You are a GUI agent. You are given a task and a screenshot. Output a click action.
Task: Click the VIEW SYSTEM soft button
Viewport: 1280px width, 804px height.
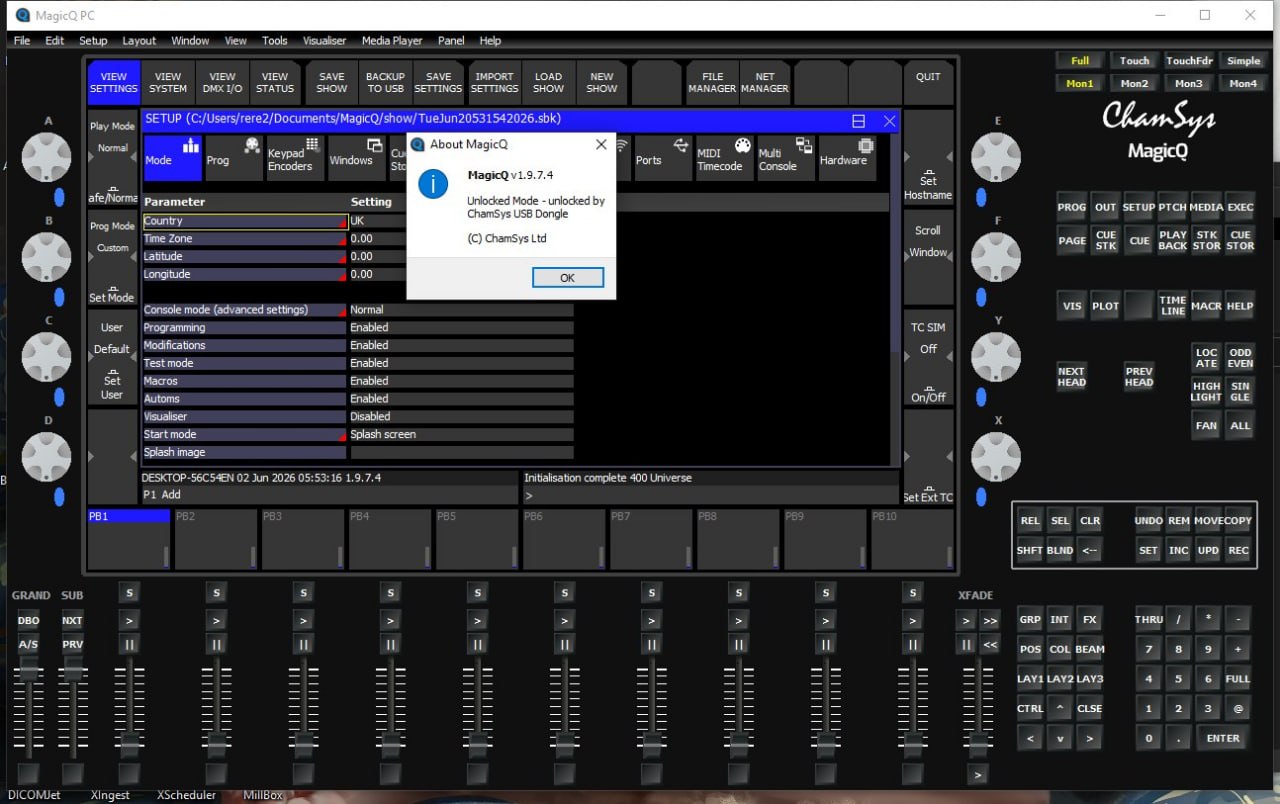[x=168, y=83]
